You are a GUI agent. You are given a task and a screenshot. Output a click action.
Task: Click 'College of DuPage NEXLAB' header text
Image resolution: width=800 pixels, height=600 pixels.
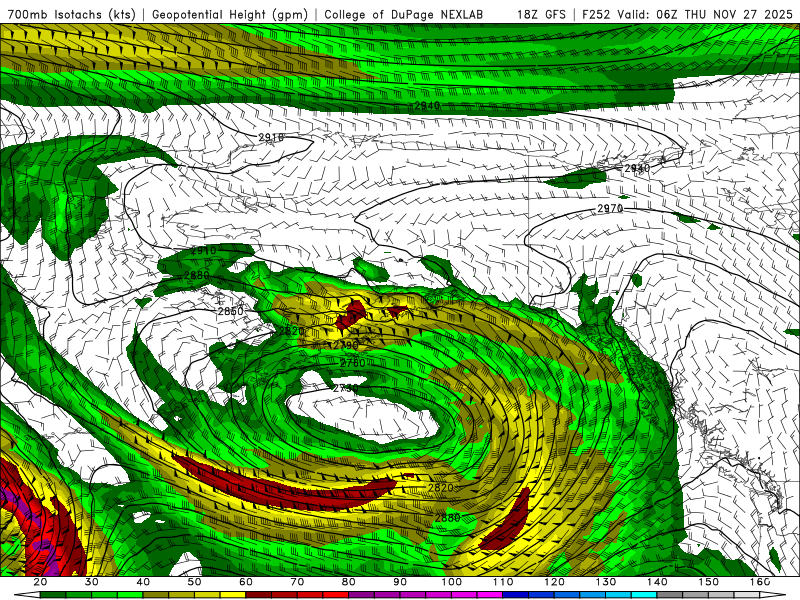tap(404, 14)
